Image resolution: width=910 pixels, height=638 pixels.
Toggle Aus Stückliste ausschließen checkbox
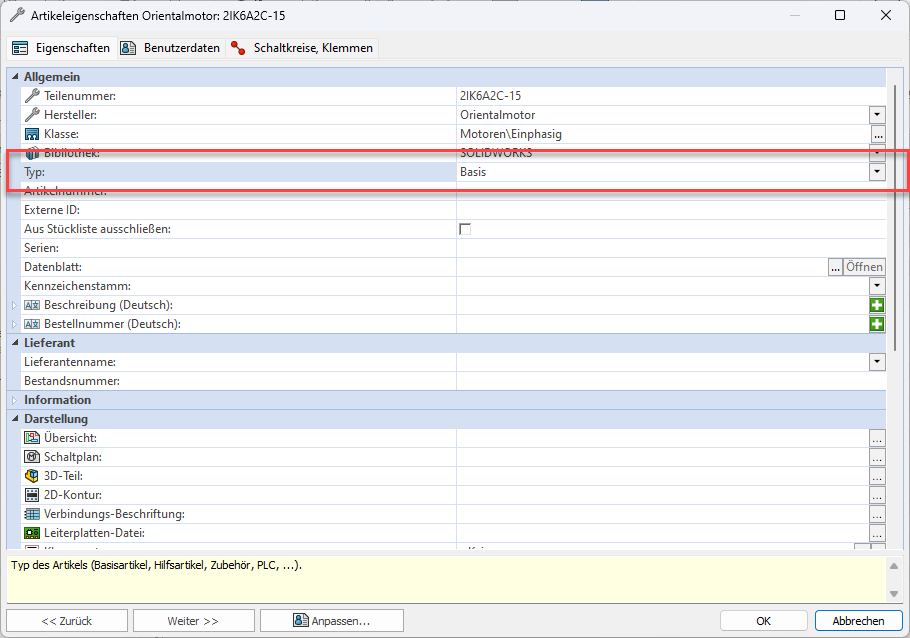click(465, 229)
